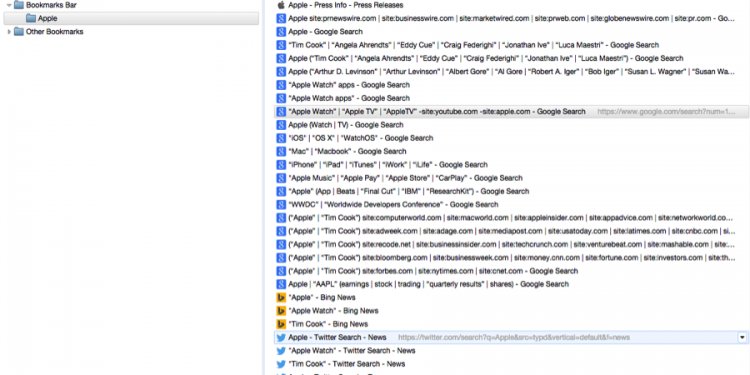Collapse the Bookmarks Bar tree folder
Screen dimensions: 750x375
pos(9,5)
